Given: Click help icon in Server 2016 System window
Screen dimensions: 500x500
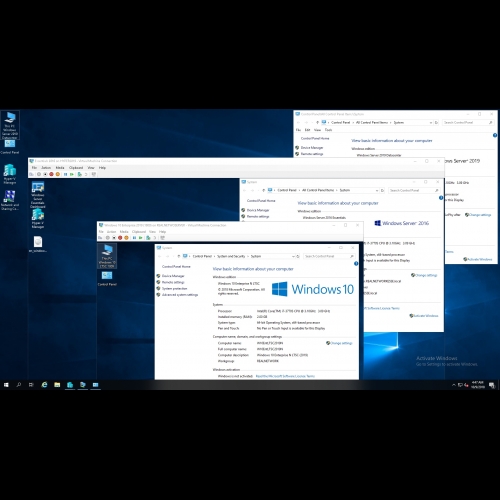Looking at the screenshot, I should pyautogui.click(x=441, y=198).
